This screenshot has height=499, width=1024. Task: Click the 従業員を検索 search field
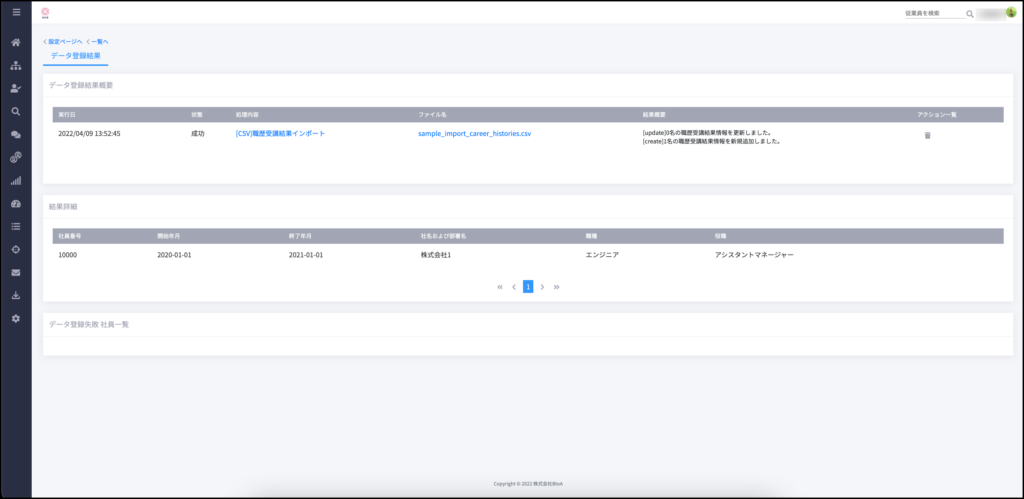pos(935,13)
